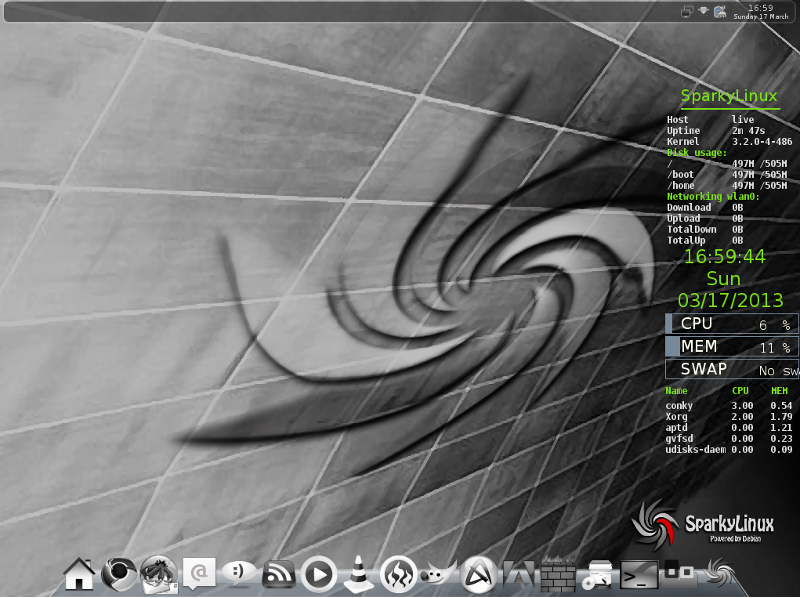
Task: Launch VLC media player
Action: pyautogui.click(x=358, y=573)
